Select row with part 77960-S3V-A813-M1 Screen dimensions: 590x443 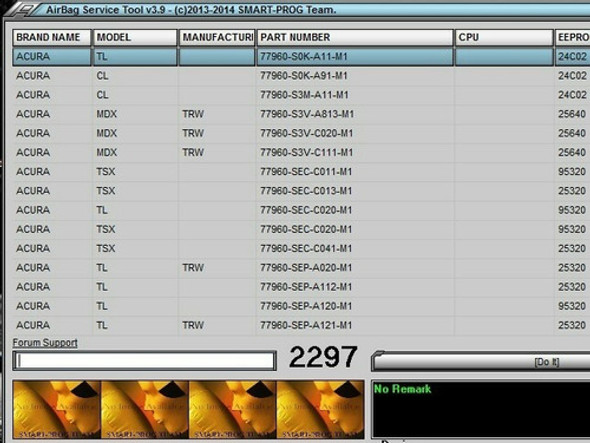(301, 114)
